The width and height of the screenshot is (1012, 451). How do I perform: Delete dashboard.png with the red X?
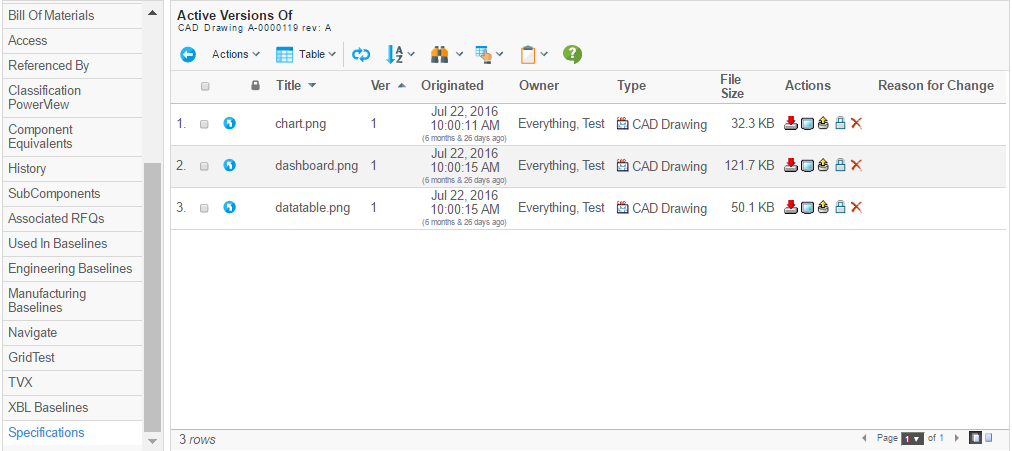[x=856, y=166]
